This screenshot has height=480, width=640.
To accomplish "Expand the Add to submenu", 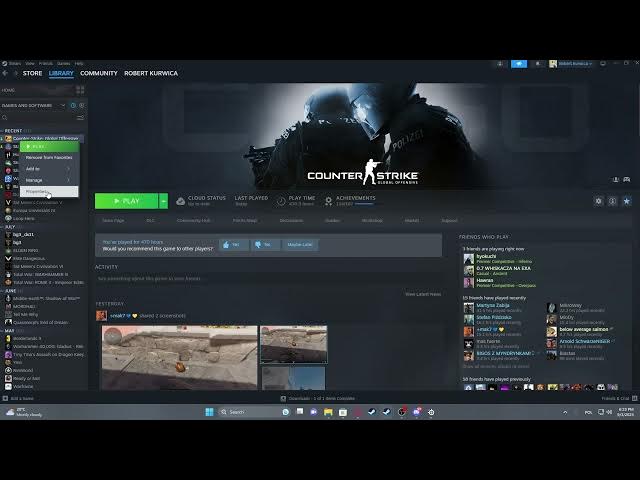I will pos(49,169).
